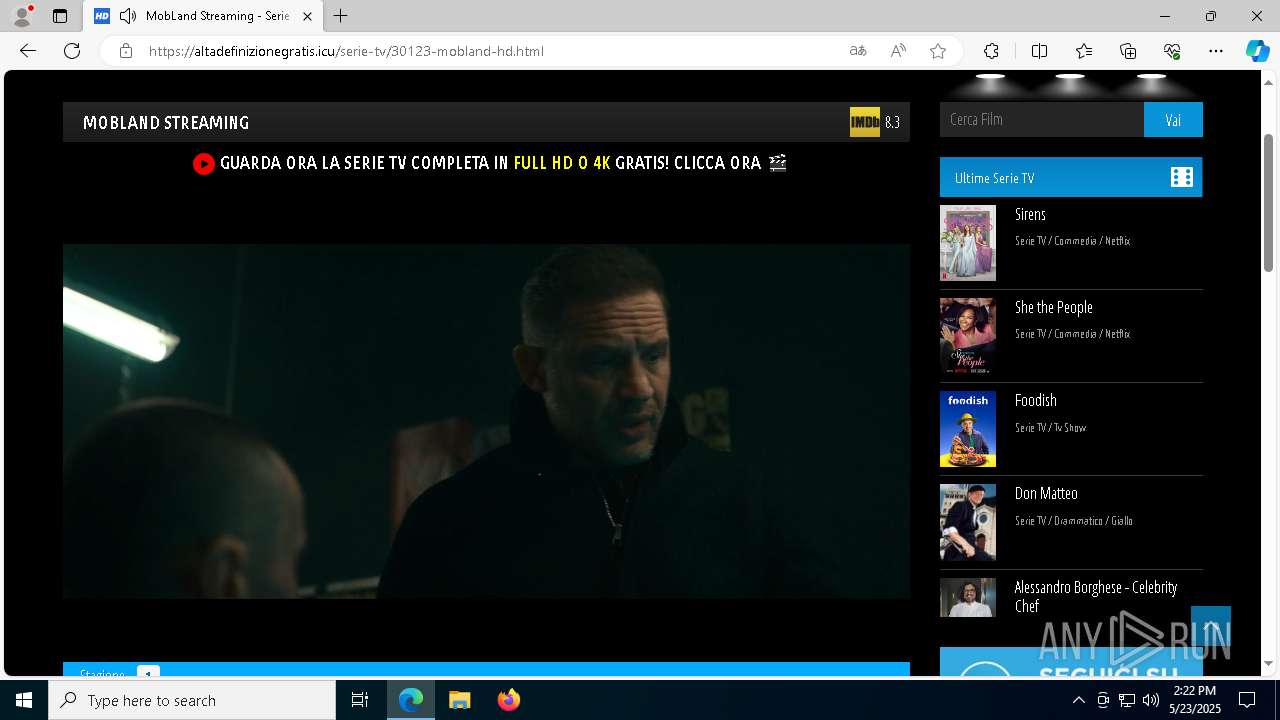This screenshot has height=720, width=1280.
Task: Open the clock and date panel
Action: point(1195,700)
